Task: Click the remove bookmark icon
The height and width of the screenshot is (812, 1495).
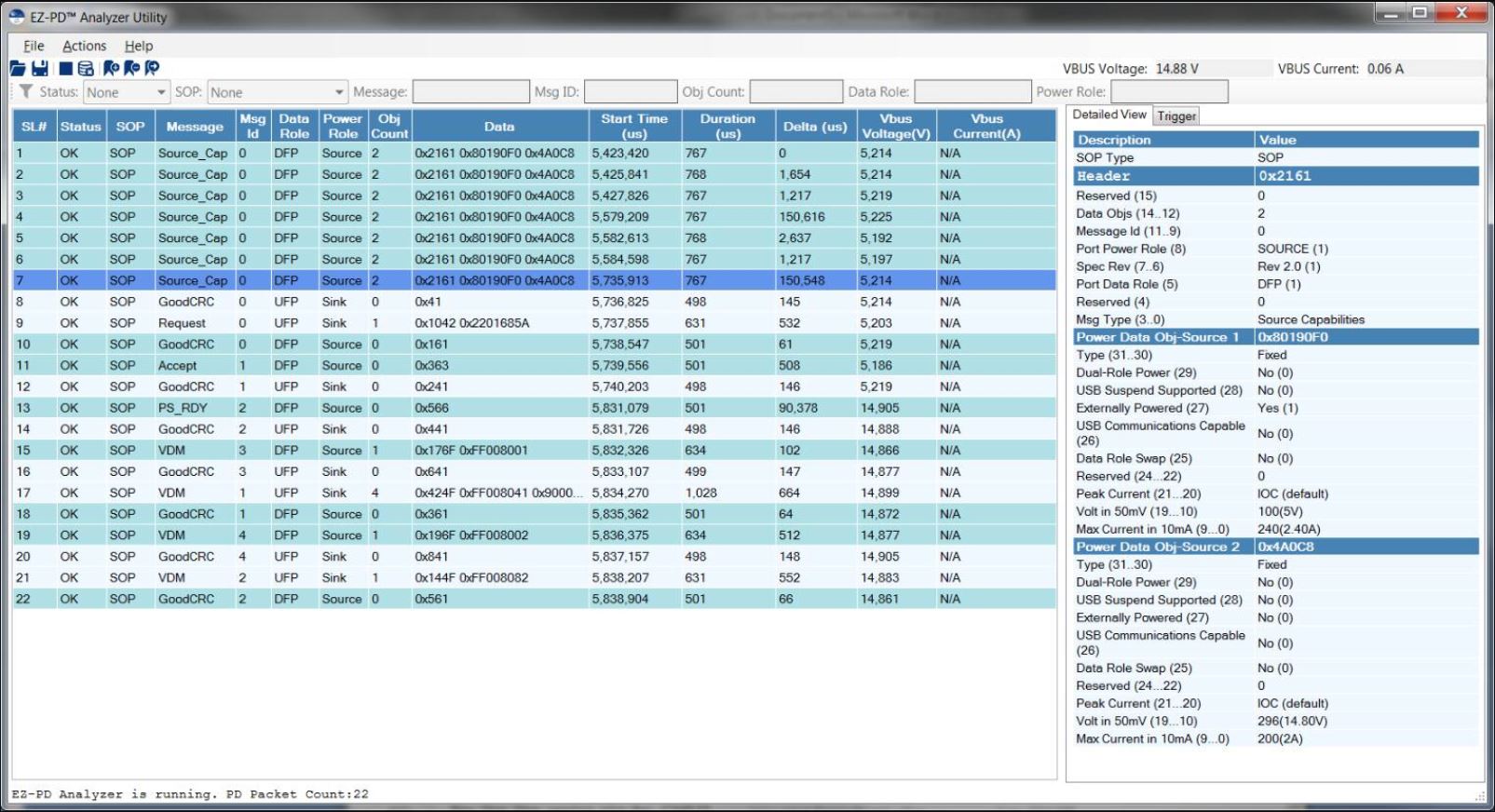Action: point(131,68)
